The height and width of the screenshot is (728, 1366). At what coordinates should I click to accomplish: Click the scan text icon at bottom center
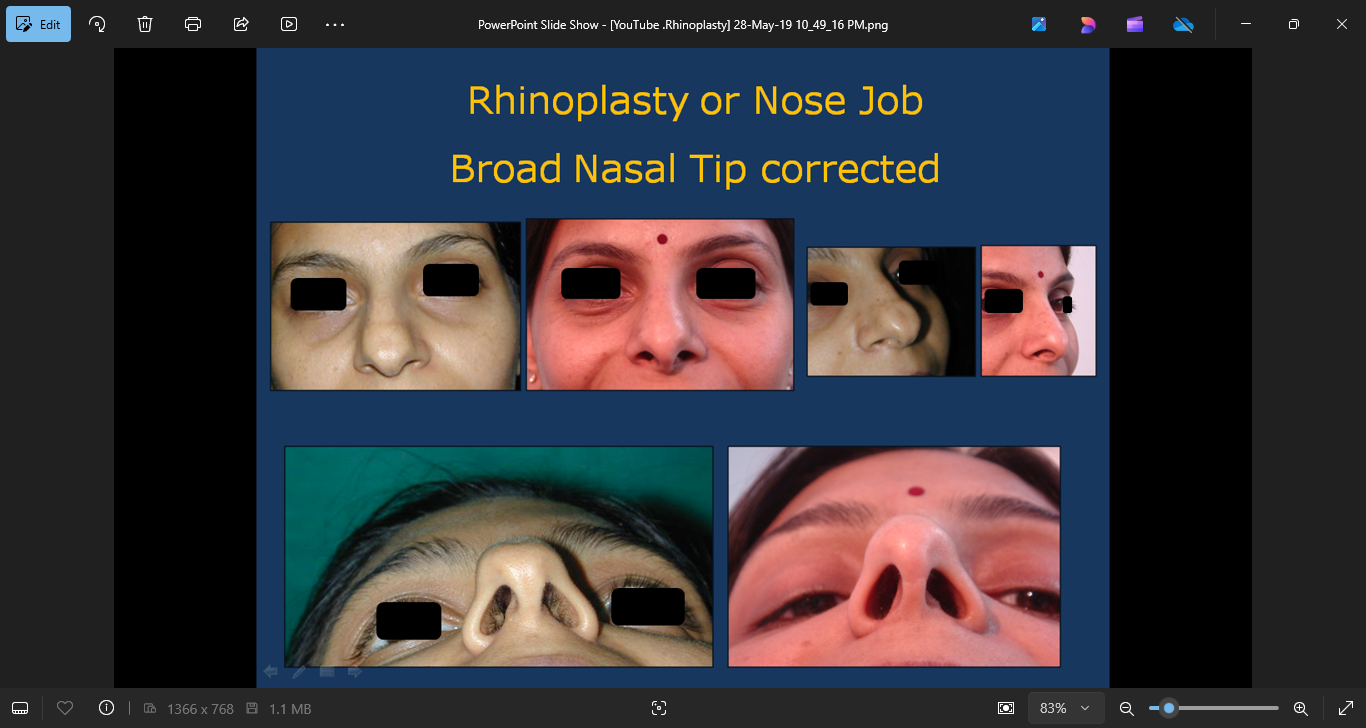pos(658,708)
